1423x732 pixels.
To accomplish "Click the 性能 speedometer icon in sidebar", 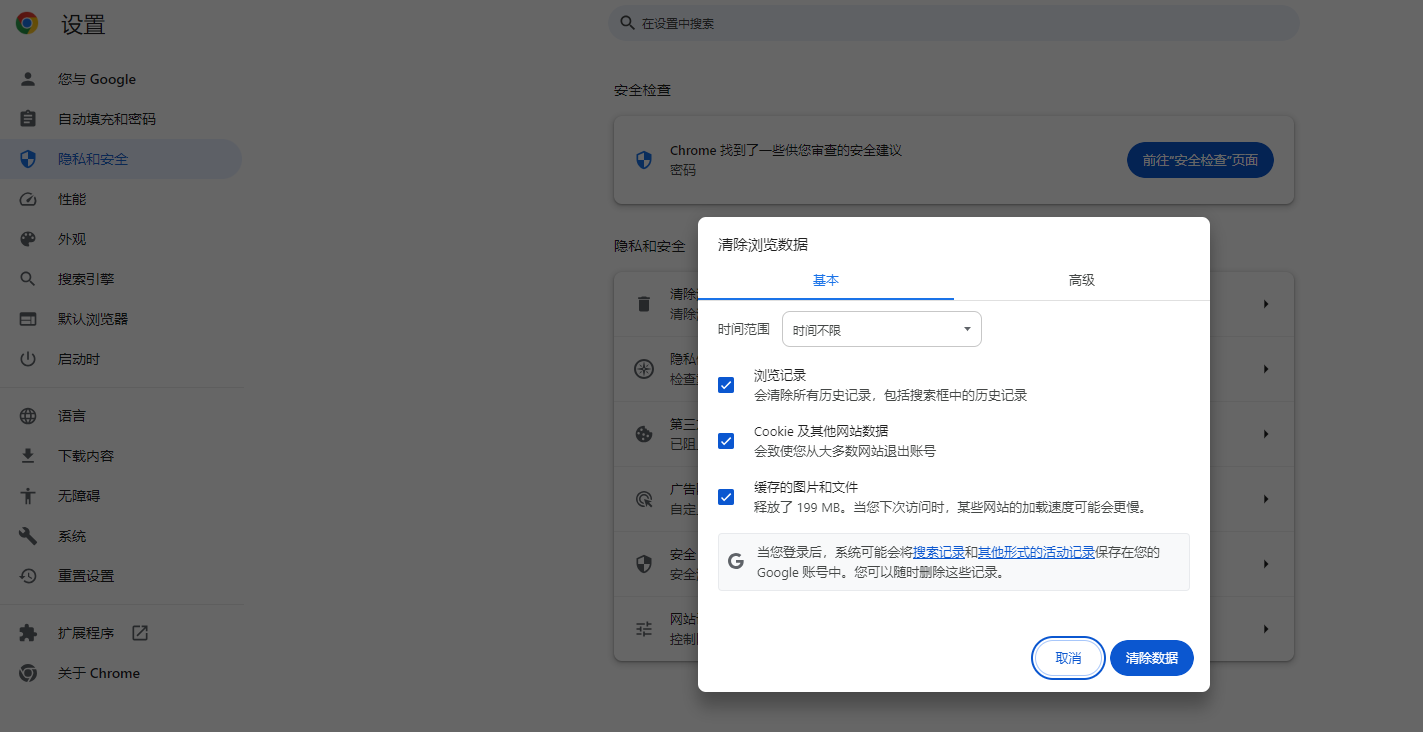I will click(x=27, y=198).
